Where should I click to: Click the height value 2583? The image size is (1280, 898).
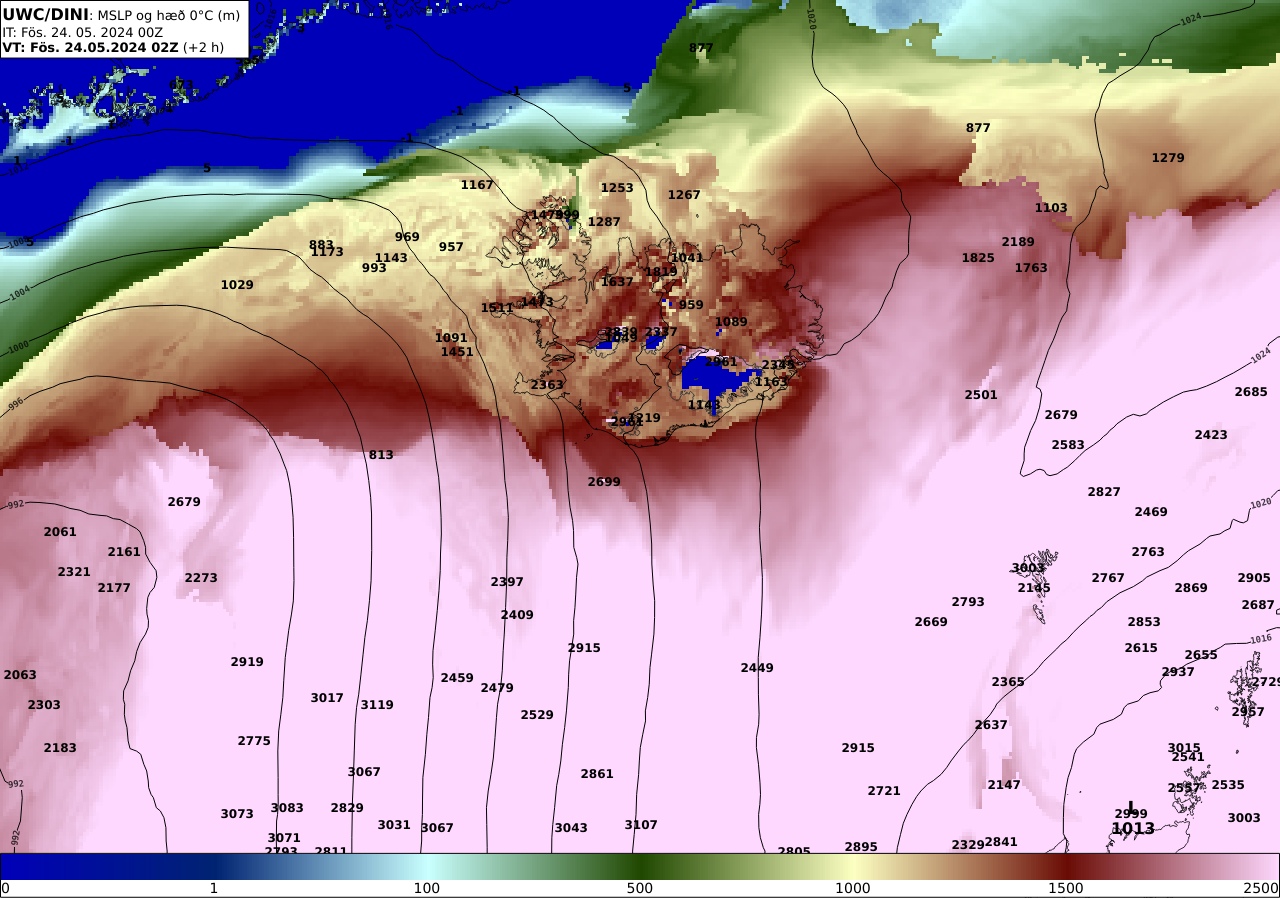(x=1068, y=445)
